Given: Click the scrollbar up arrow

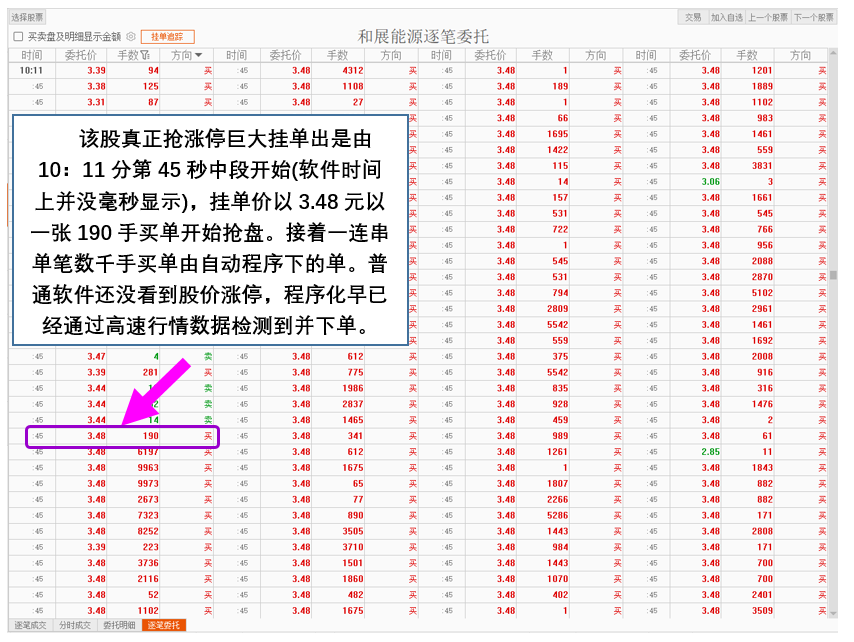Looking at the screenshot, I should click(x=833, y=54).
